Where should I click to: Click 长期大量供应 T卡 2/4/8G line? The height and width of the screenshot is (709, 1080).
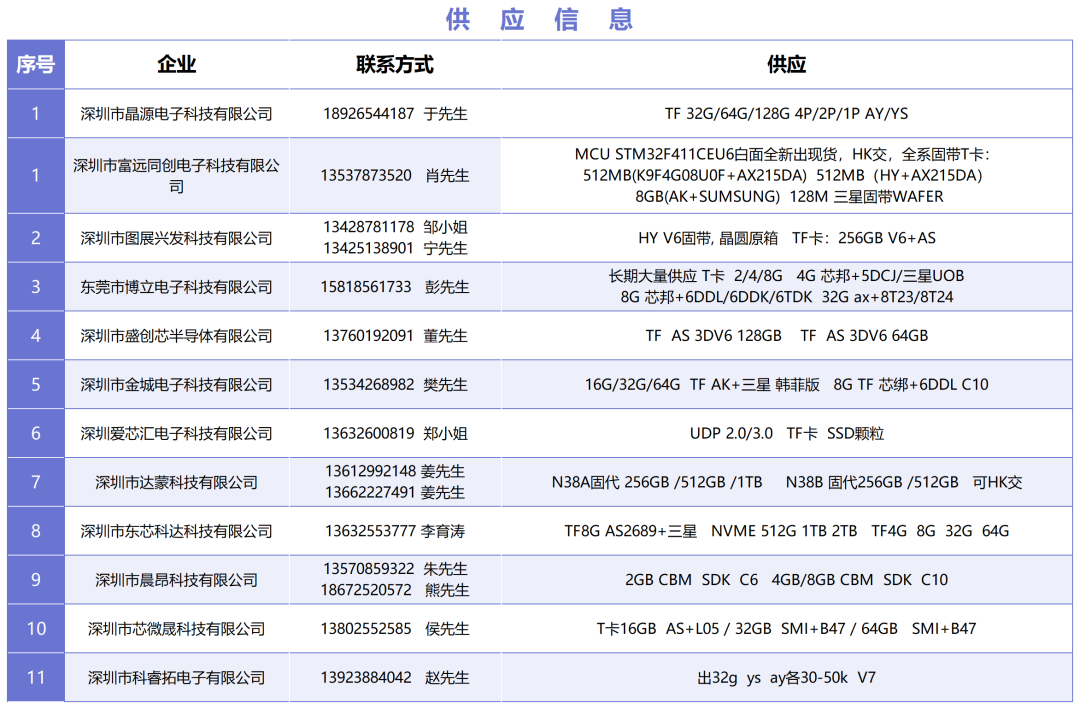pos(787,276)
